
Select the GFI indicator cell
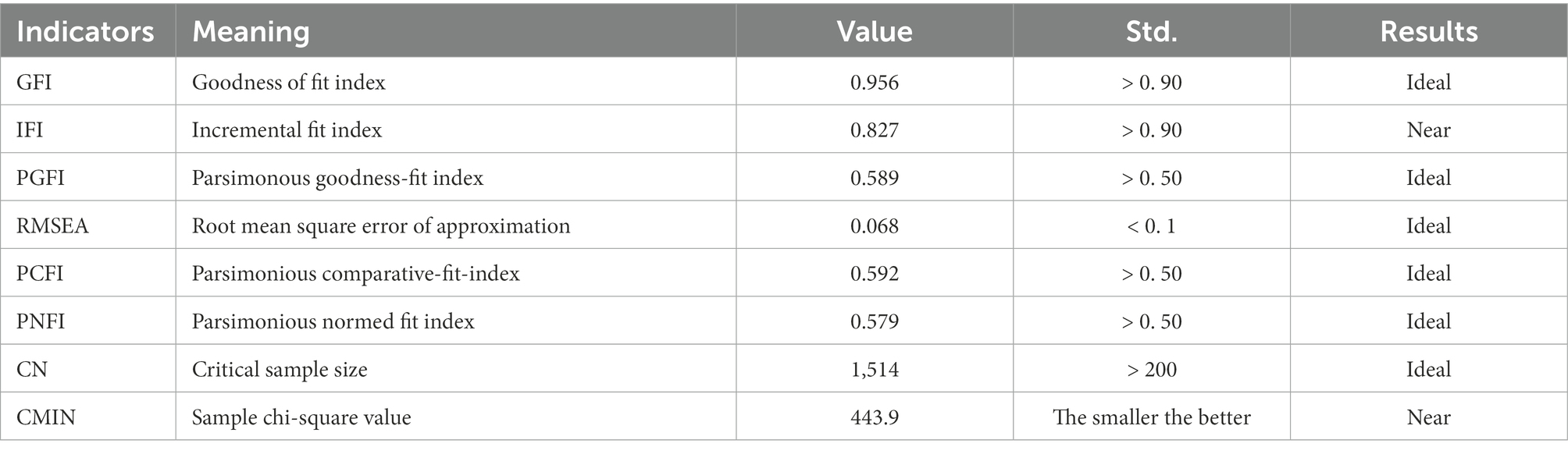[x=34, y=83]
